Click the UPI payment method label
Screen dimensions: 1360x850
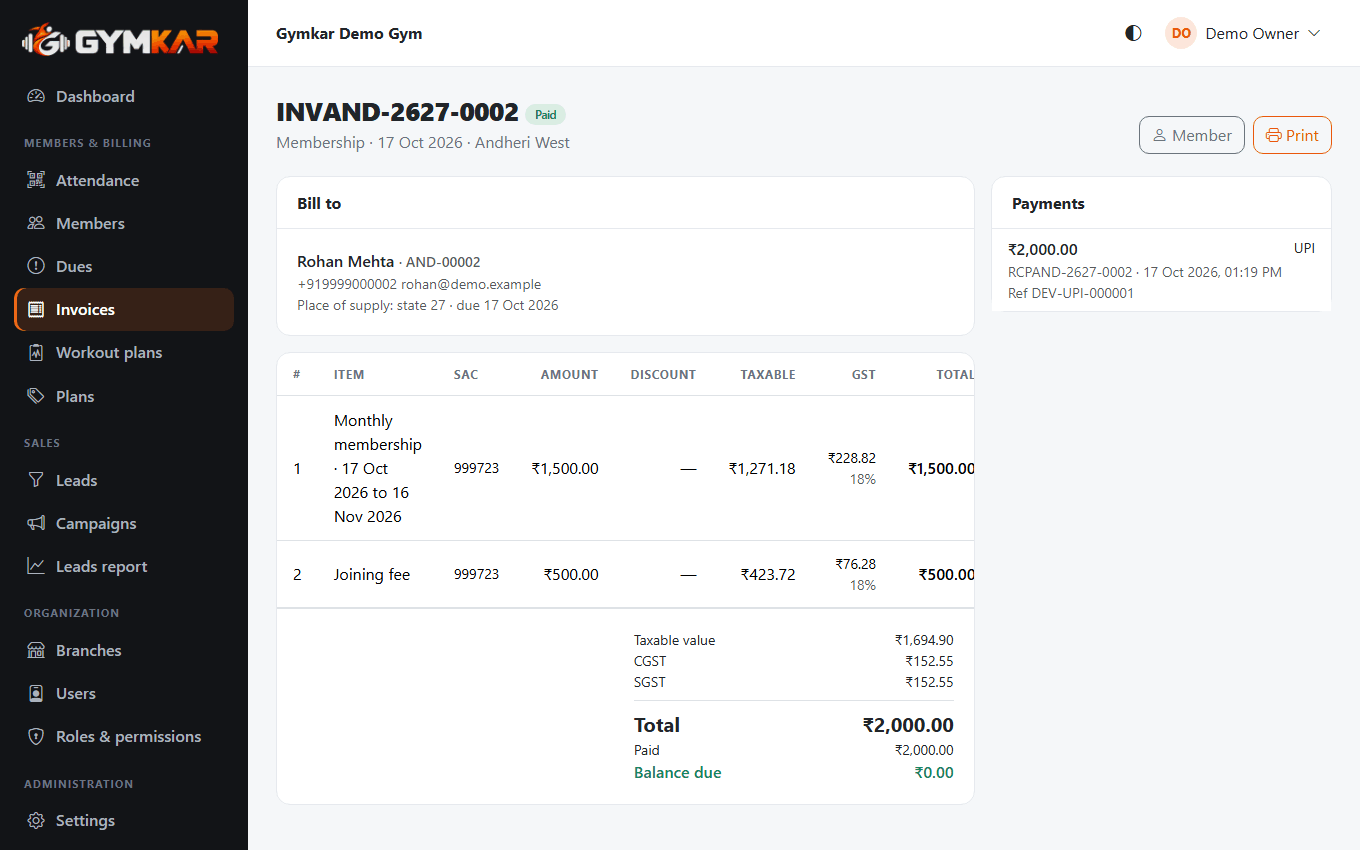coord(1304,249)
